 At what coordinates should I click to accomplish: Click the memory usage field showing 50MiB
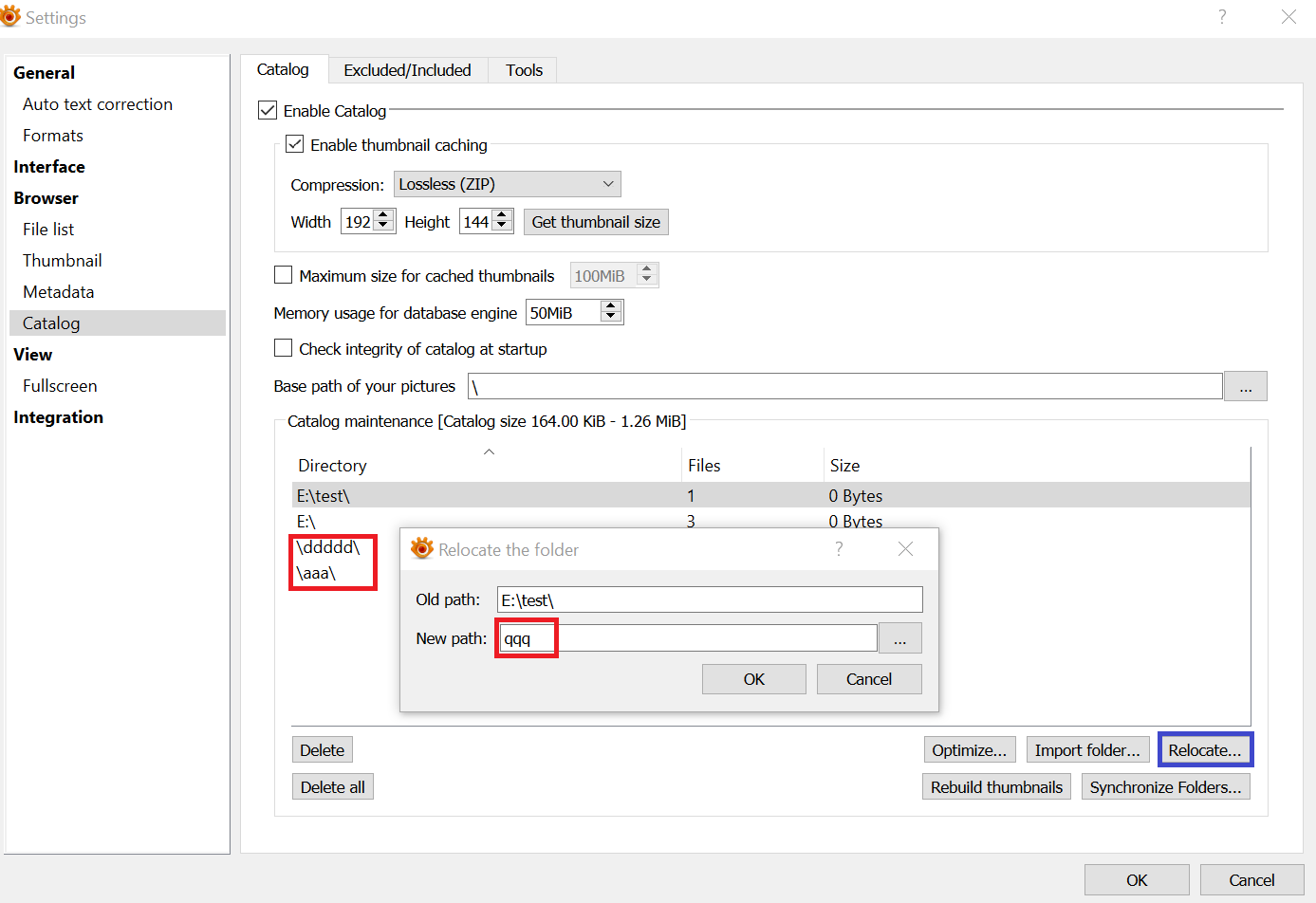pos(565,313)
